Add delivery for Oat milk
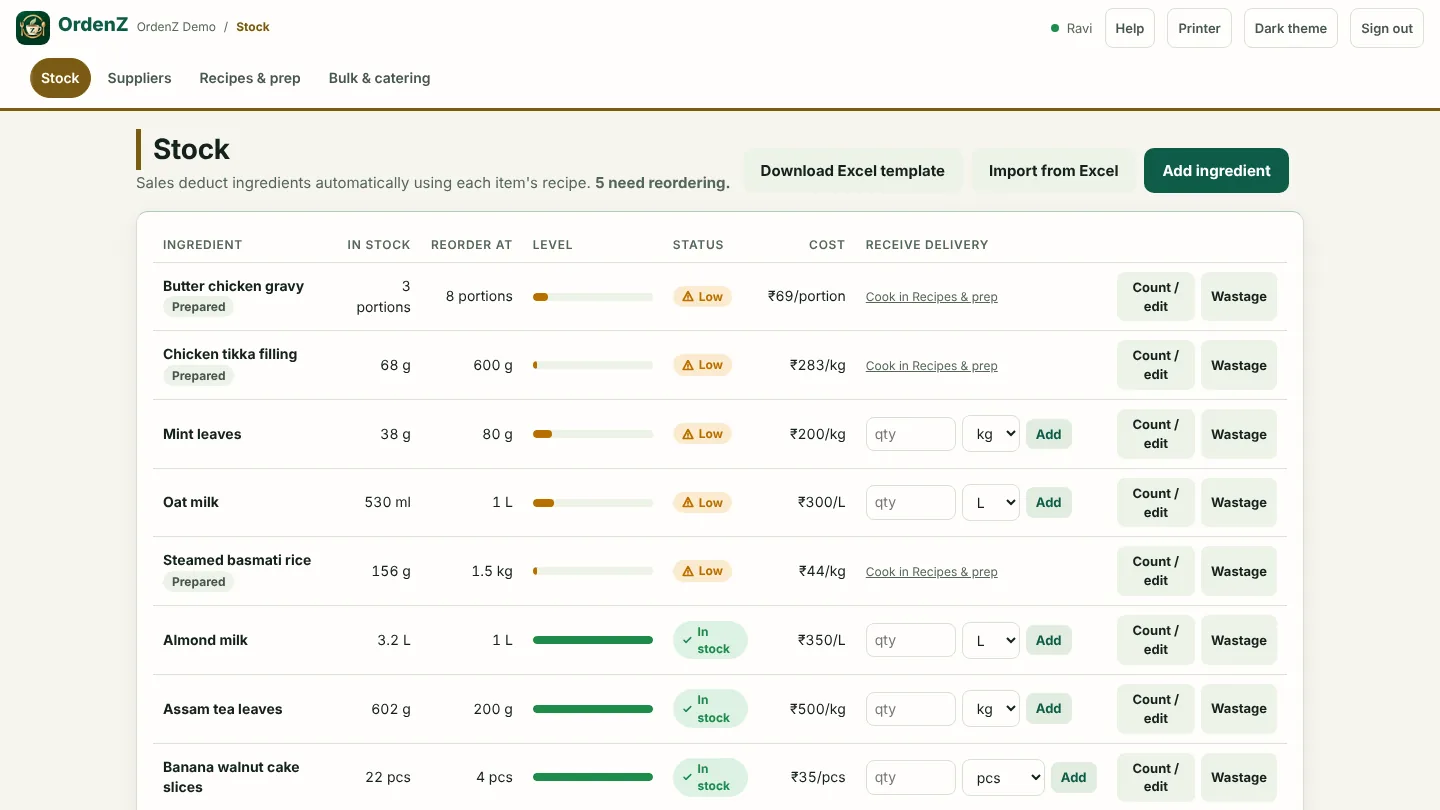The height and width of the screenshot is (810, 1440). (1049, 503)
